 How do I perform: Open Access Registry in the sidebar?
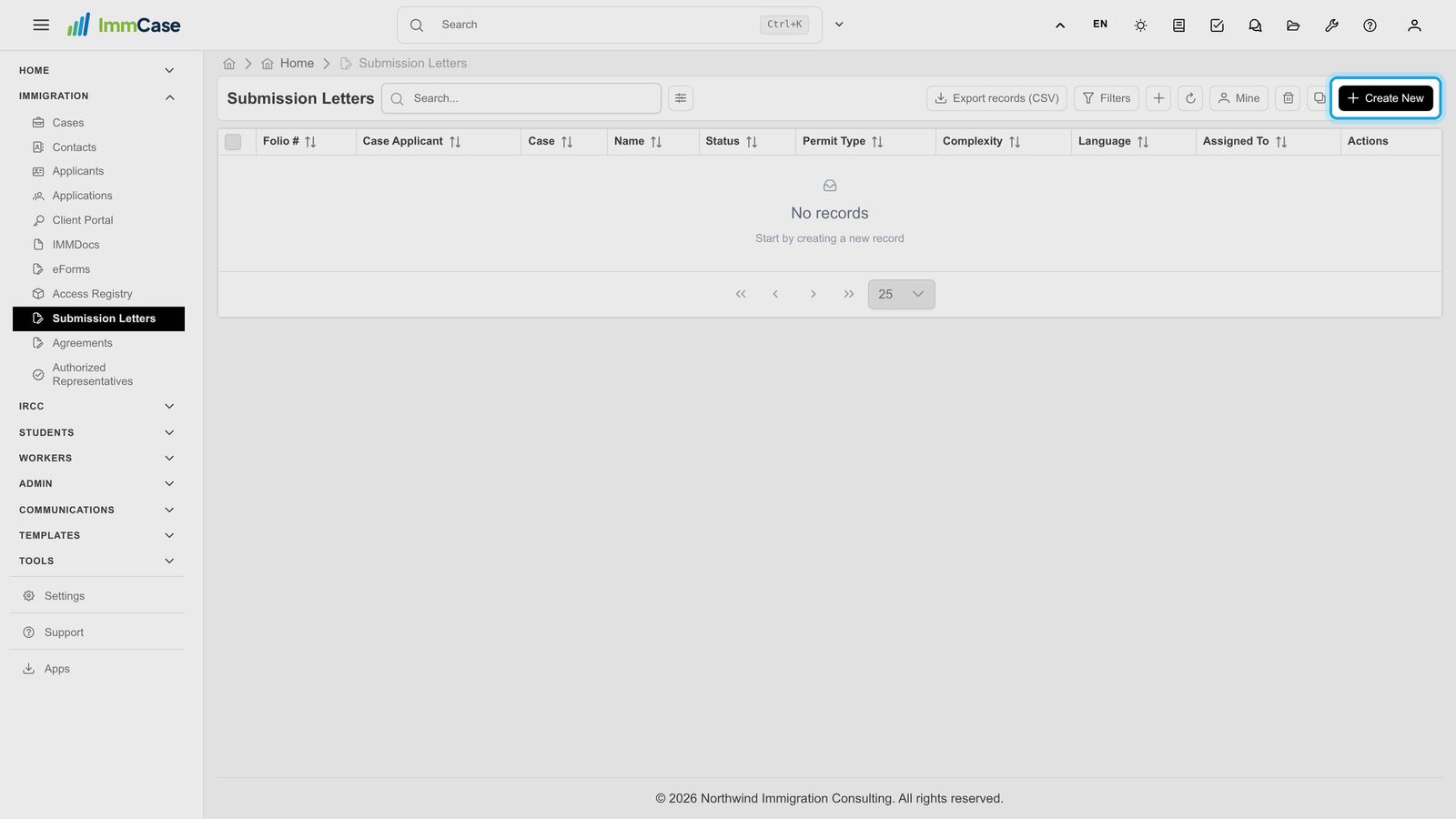pos(98,294)
